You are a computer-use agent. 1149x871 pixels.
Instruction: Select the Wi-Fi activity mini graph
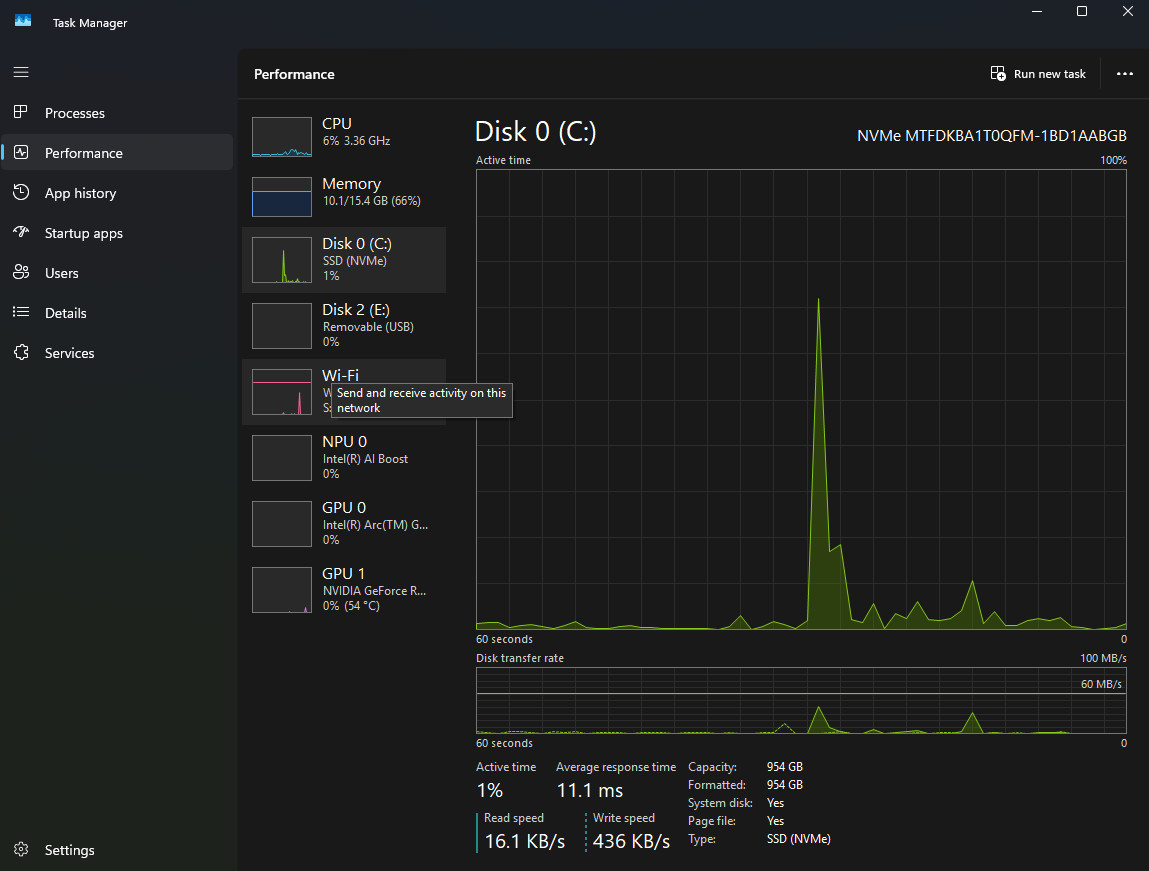point(282,392)
